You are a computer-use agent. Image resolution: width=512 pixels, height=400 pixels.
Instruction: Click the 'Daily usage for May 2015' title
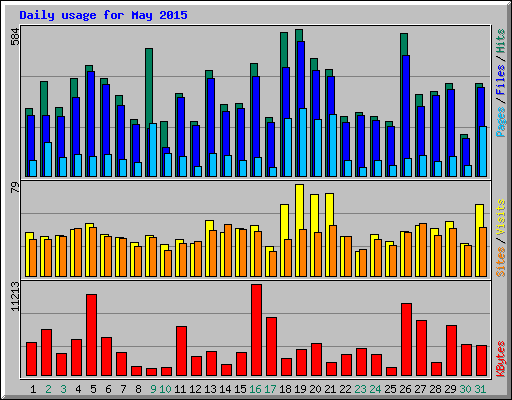[103, 15]
